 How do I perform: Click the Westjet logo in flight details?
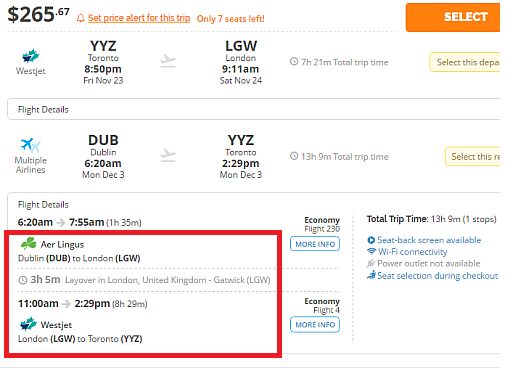coord(28,324)
